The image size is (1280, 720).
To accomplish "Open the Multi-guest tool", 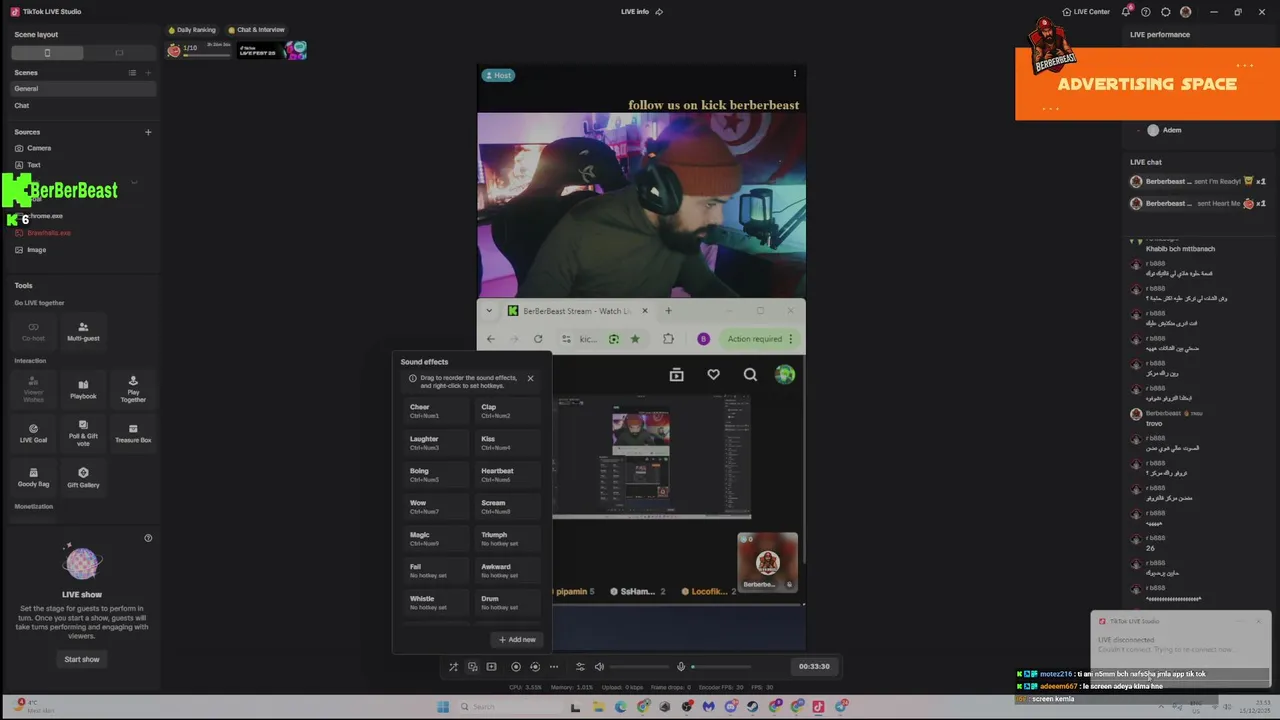I will tap(83, 331).
